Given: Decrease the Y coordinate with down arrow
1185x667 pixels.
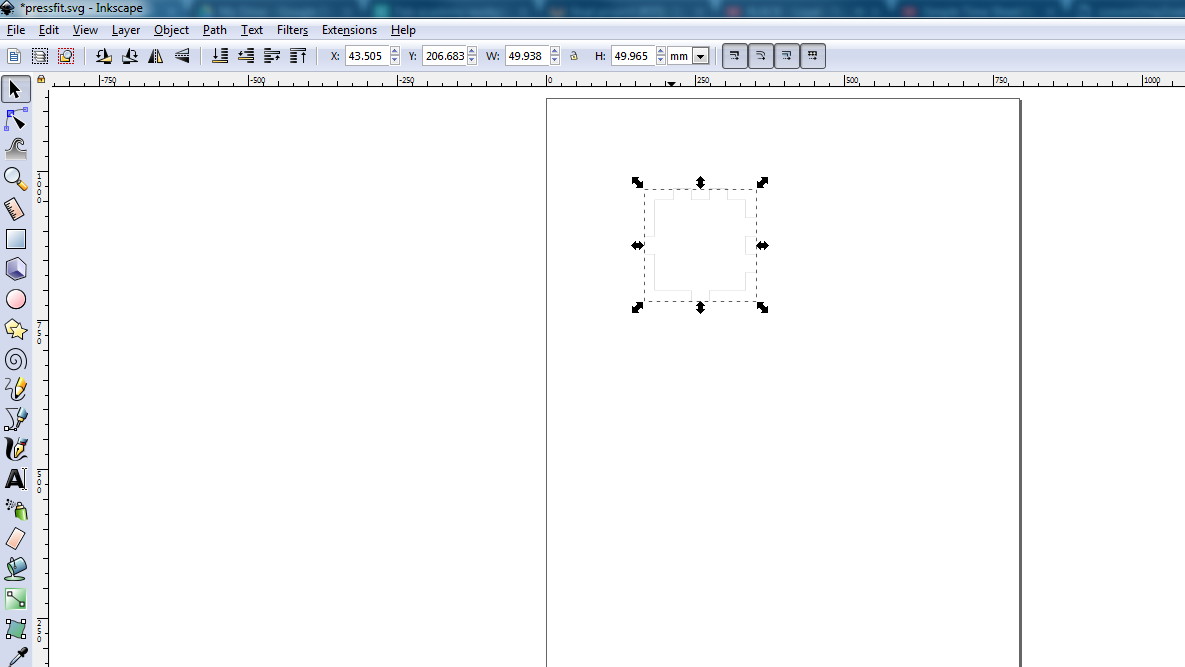Looking at the screenshot, I should (x=472, y=60).
